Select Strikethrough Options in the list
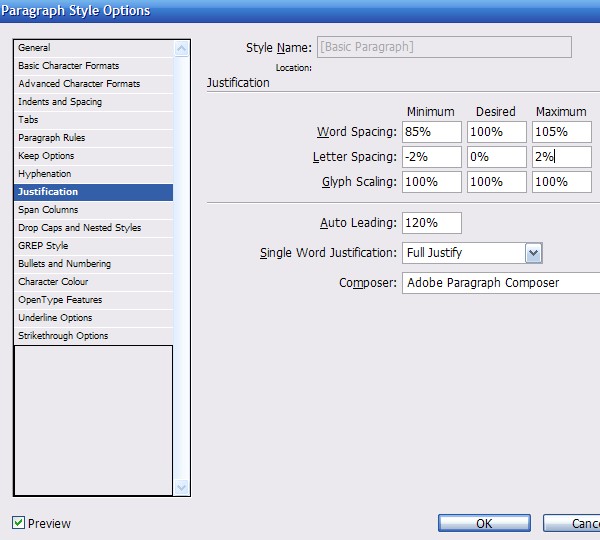600x540 pixels. pyautogui.click(x=63, y=336)
